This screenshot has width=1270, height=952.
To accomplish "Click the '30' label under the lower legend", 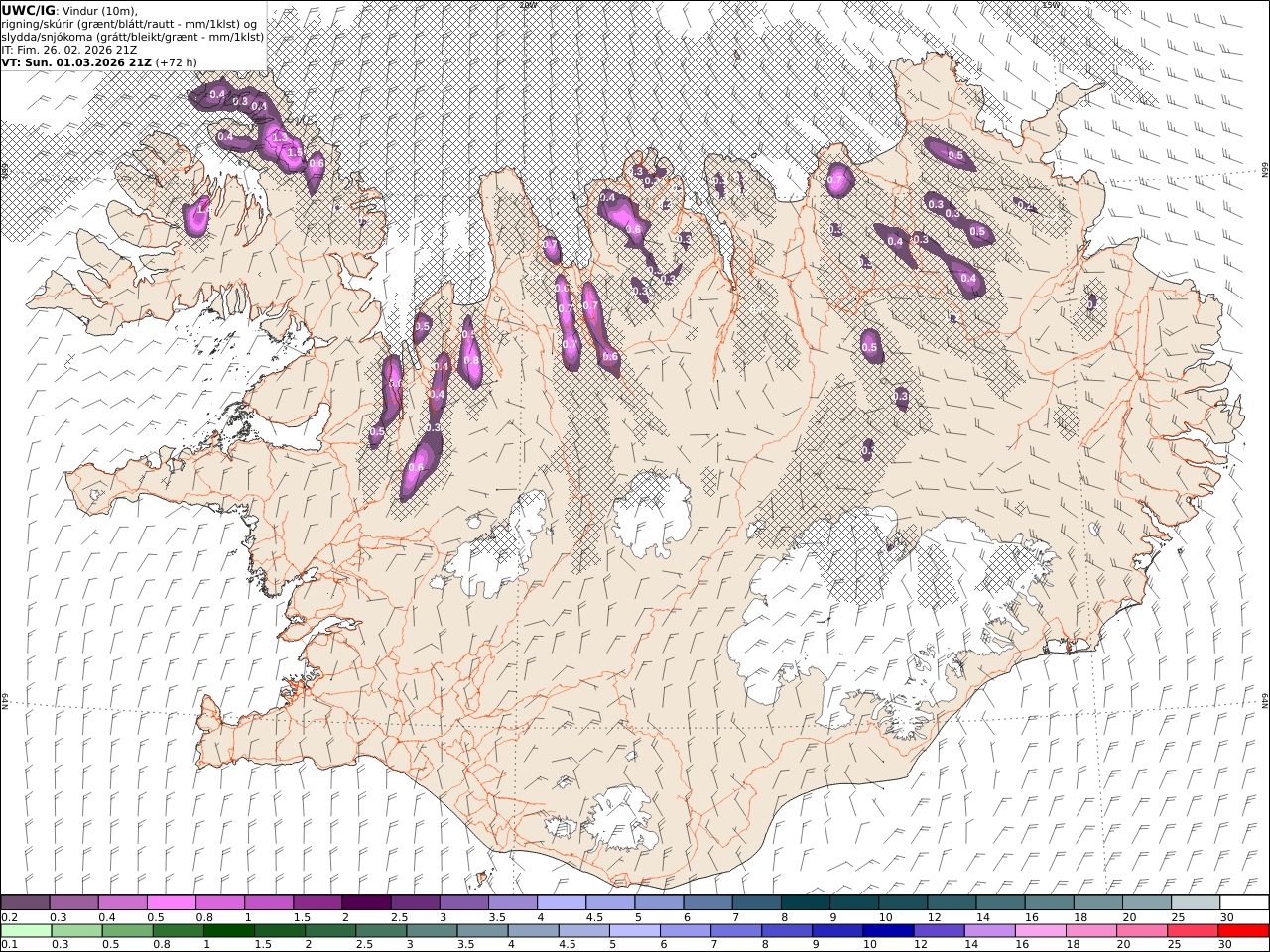I will pyautogui.click(x=1226, y=944).
